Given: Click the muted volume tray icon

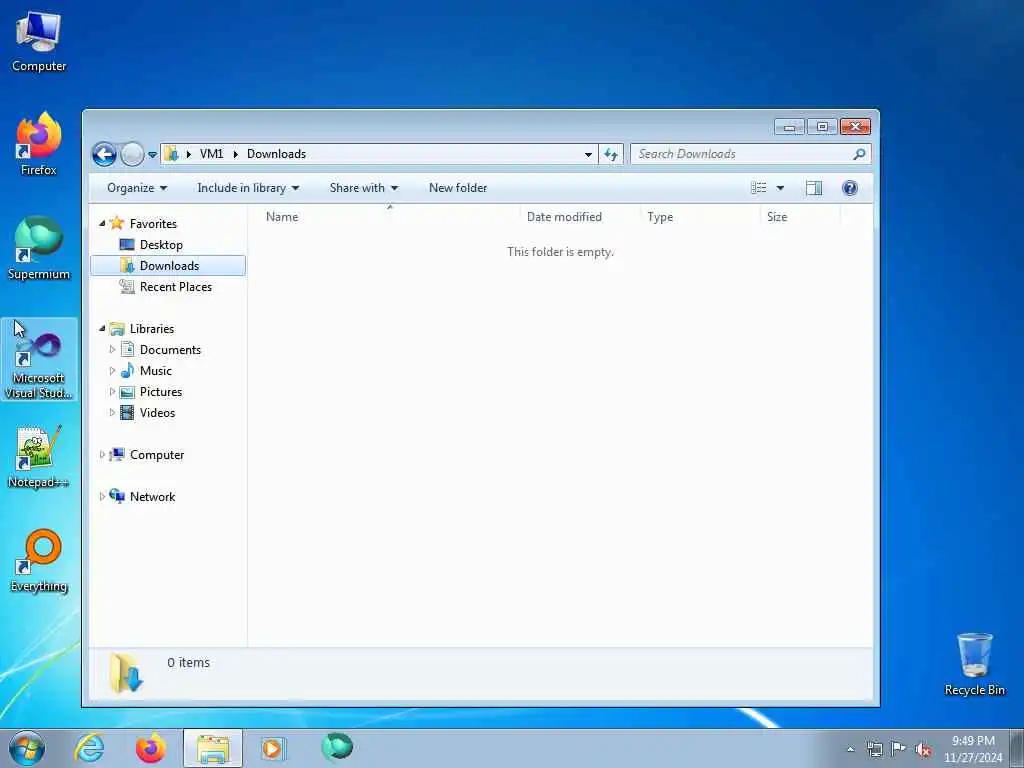Looking at the screenshot, I should point(923,749).
